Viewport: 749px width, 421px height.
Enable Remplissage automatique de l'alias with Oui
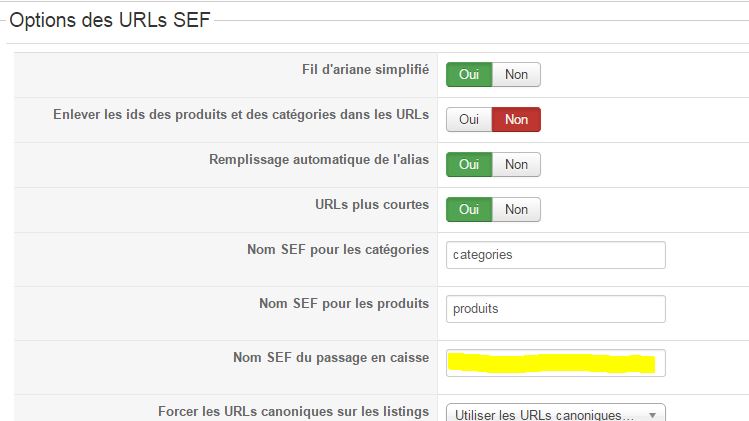pyautogui.click(x=469, y=164)
